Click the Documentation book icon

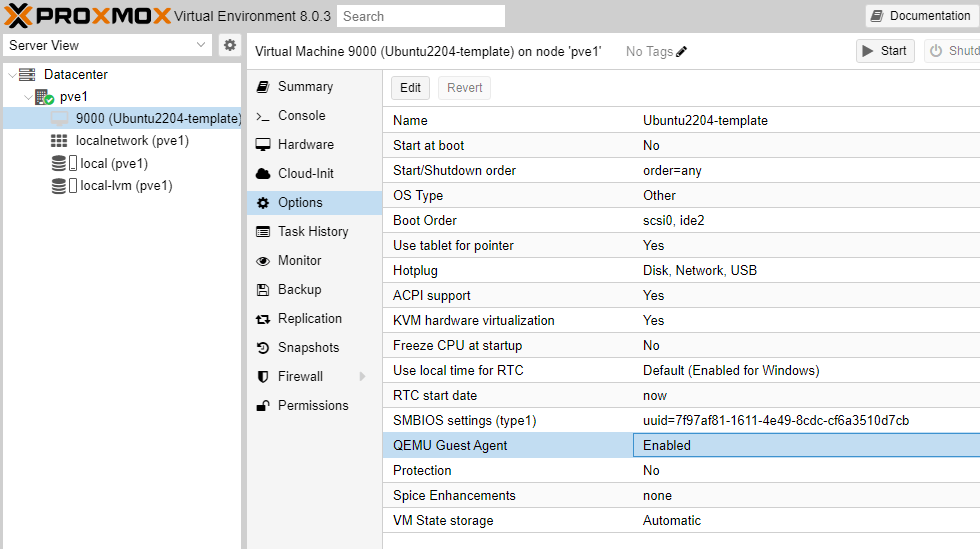[x=877, y=16]
